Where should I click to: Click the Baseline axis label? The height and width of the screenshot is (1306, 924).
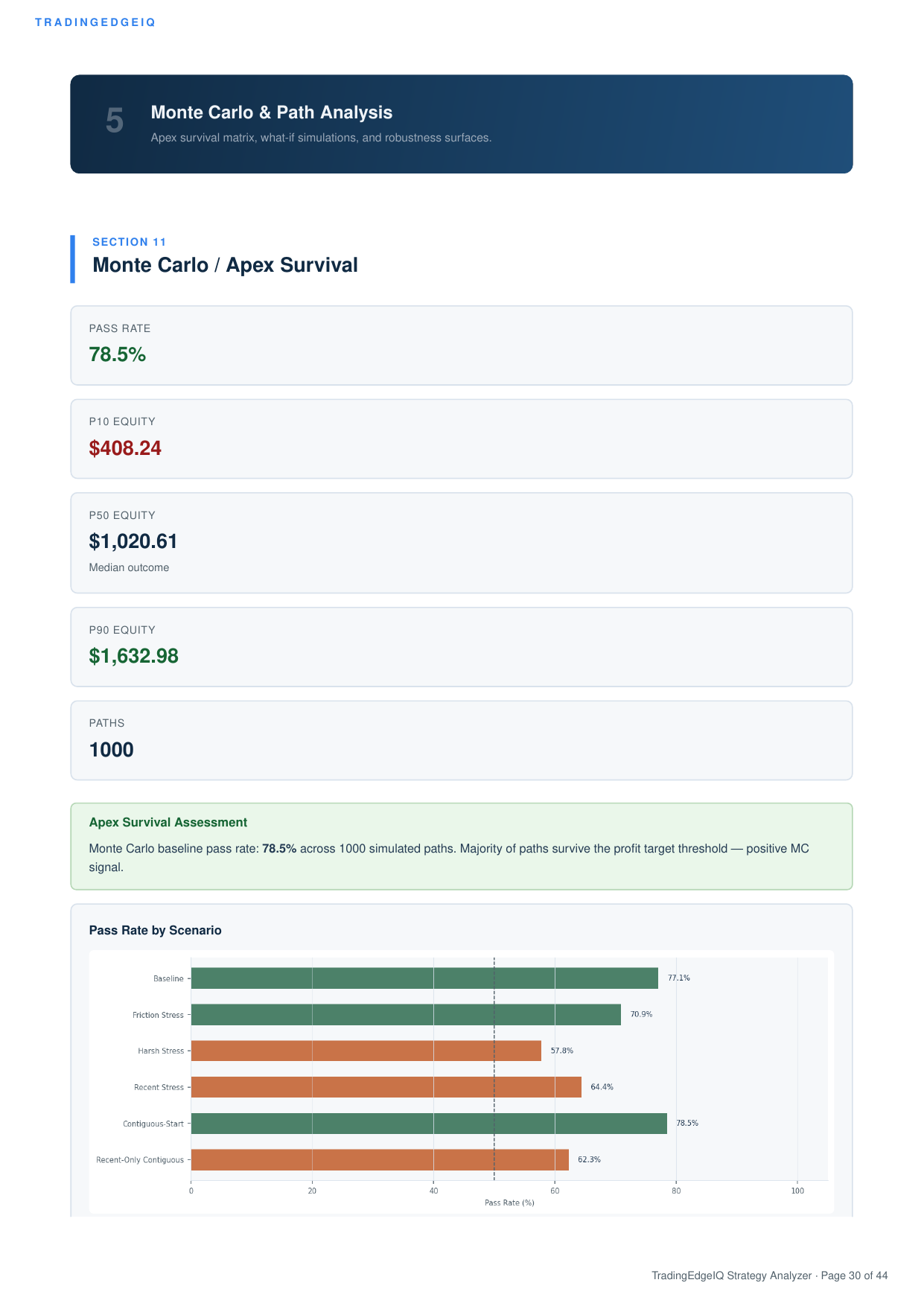[168, 978]
